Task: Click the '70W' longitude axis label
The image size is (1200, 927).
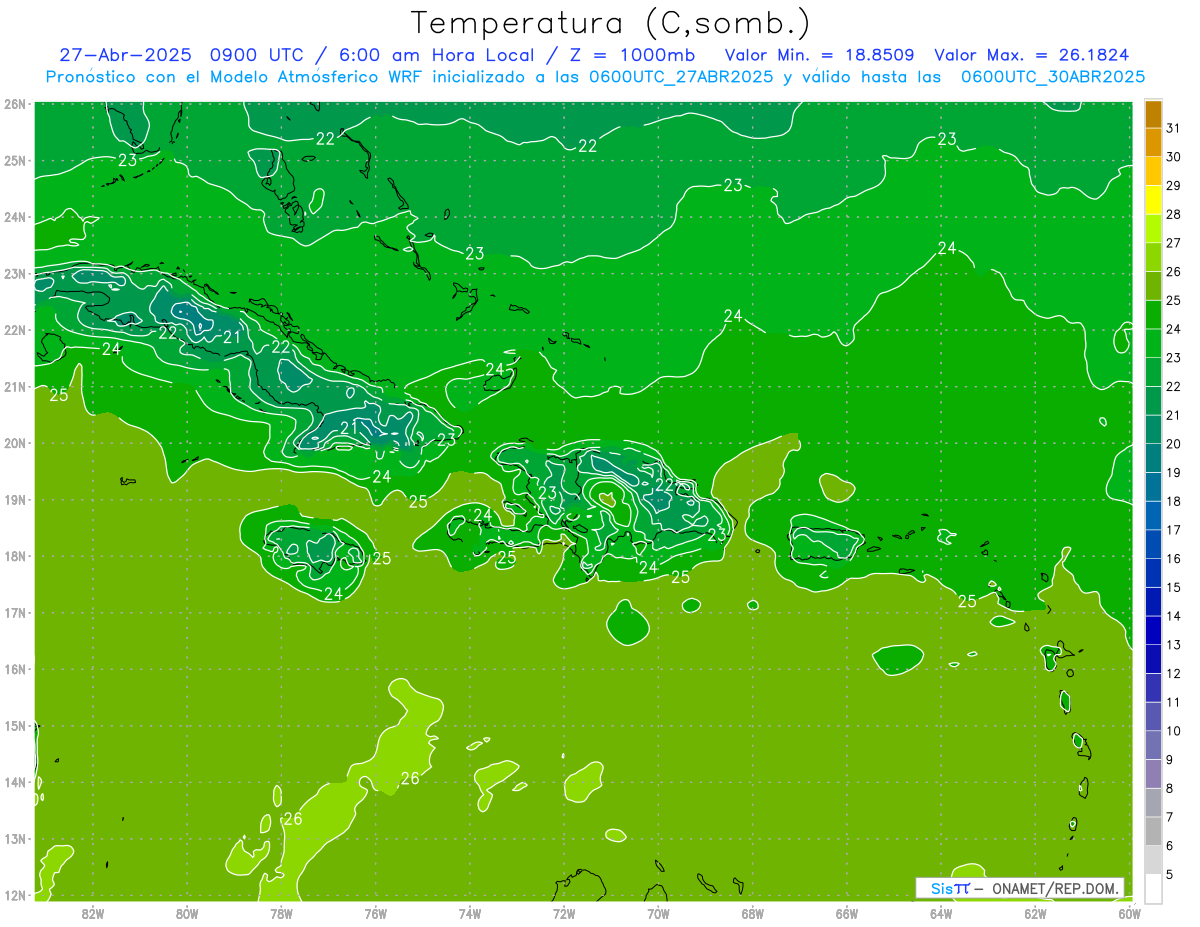Action: coord(658,913)
